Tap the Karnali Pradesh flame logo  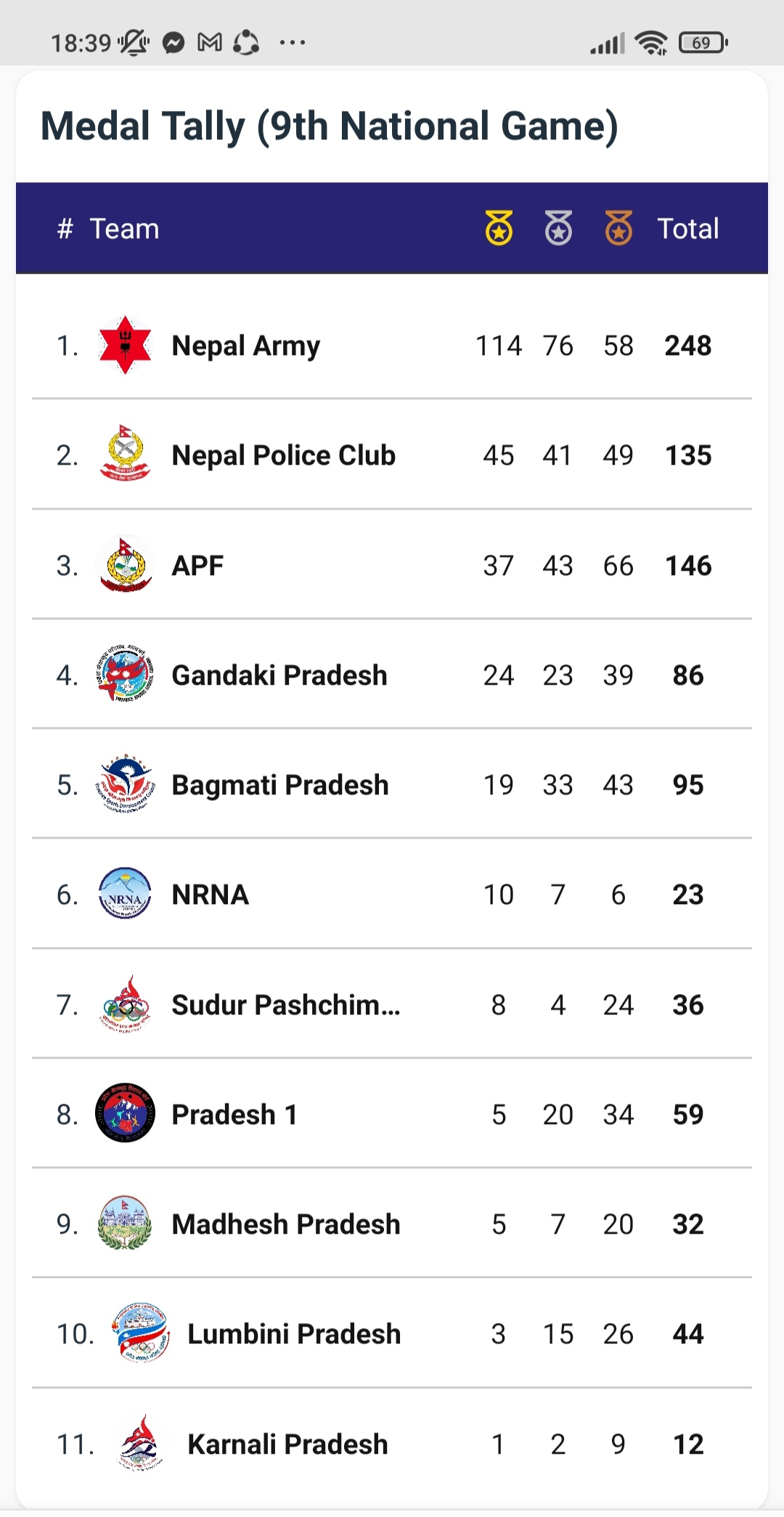pos(141,1443)
